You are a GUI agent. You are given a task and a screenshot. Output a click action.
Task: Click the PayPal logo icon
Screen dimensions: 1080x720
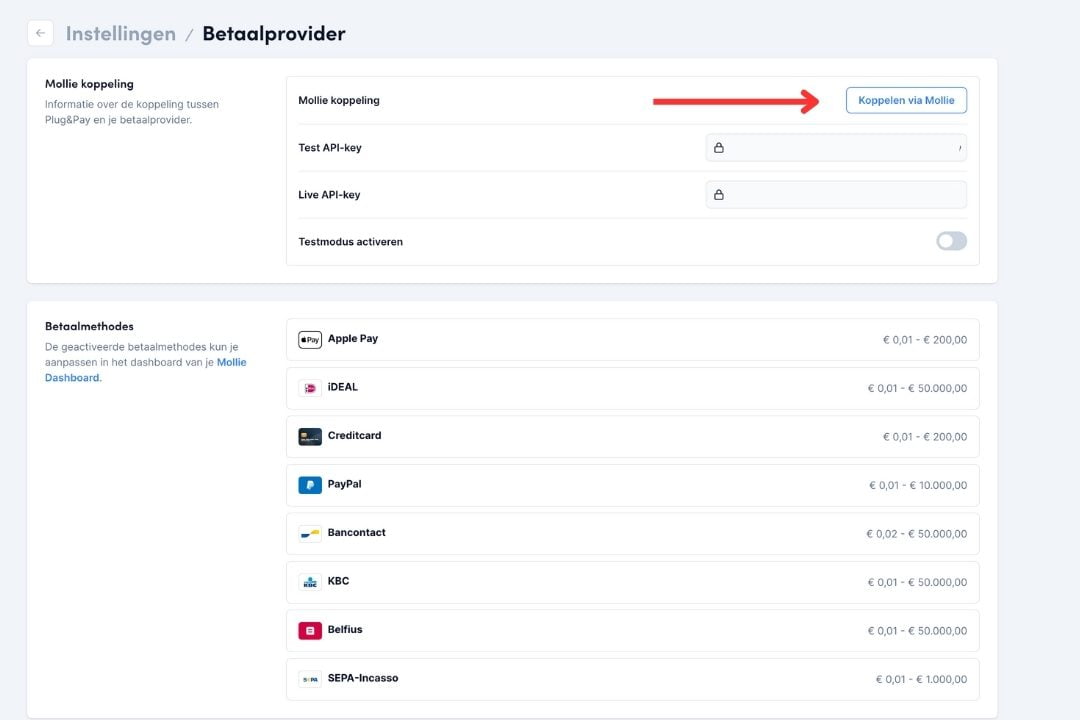point(310,485)
